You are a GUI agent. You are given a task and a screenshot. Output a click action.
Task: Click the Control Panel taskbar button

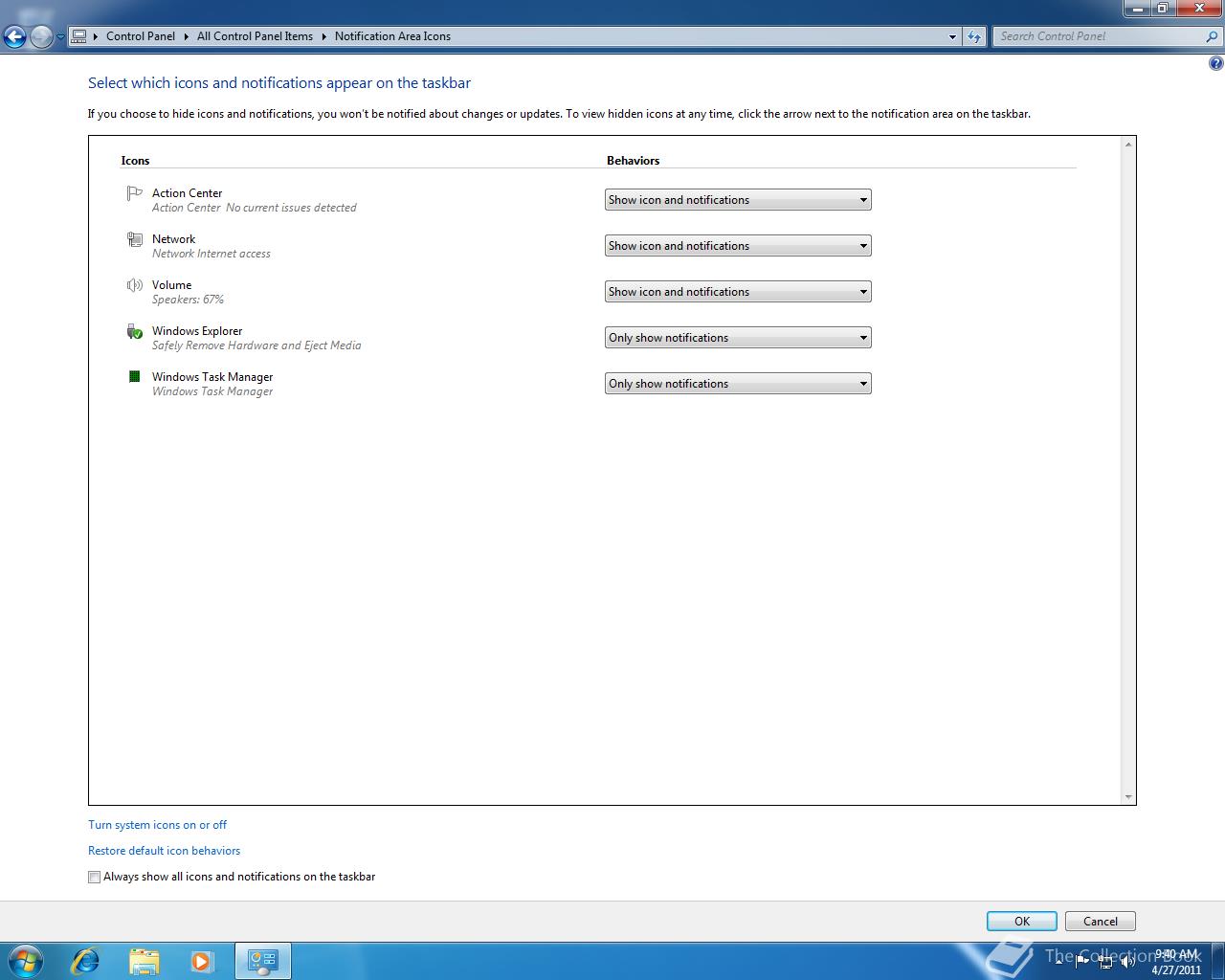click(262, 961)
